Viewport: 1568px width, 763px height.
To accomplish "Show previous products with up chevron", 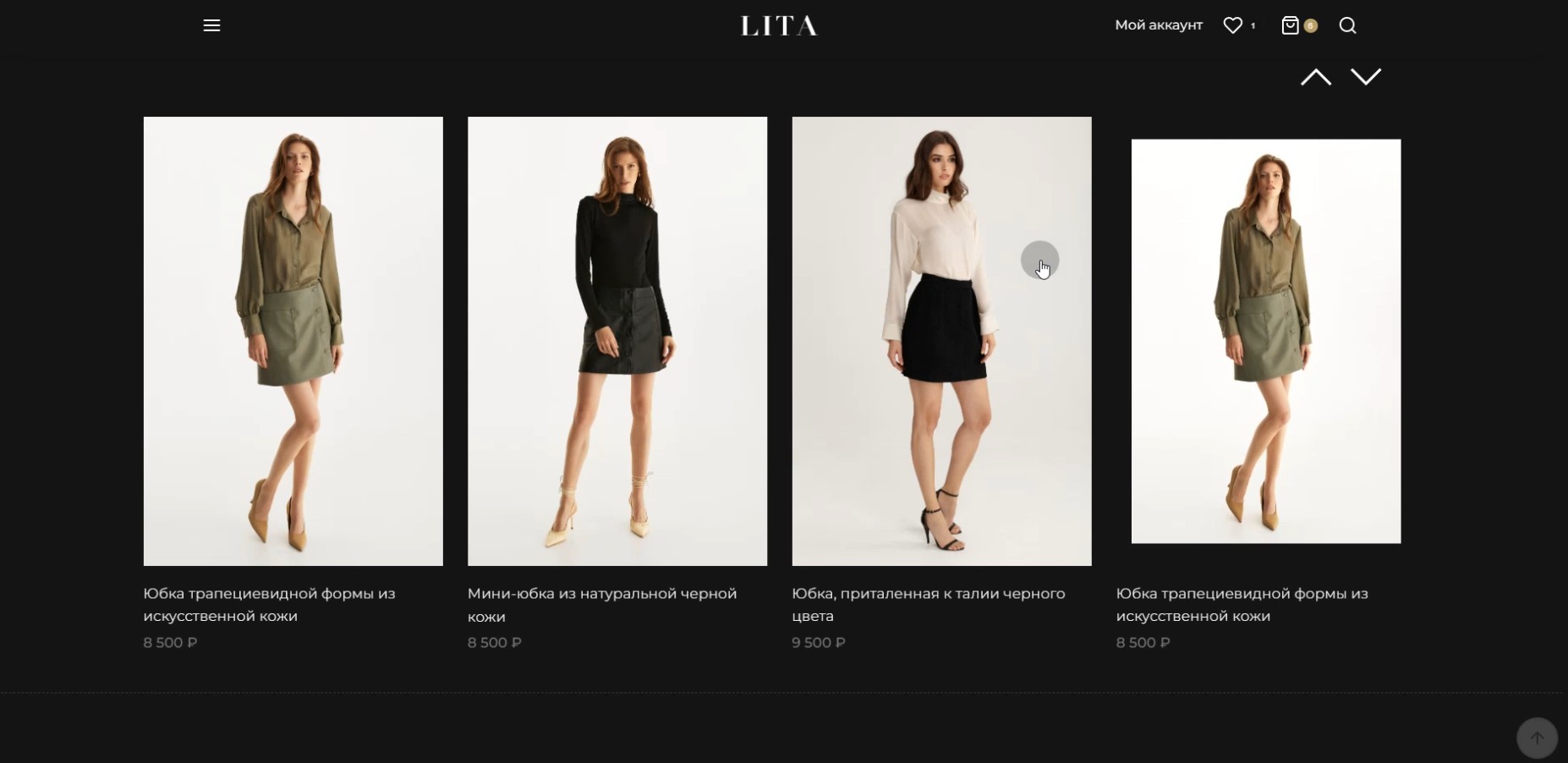I will pos(1315,77).
